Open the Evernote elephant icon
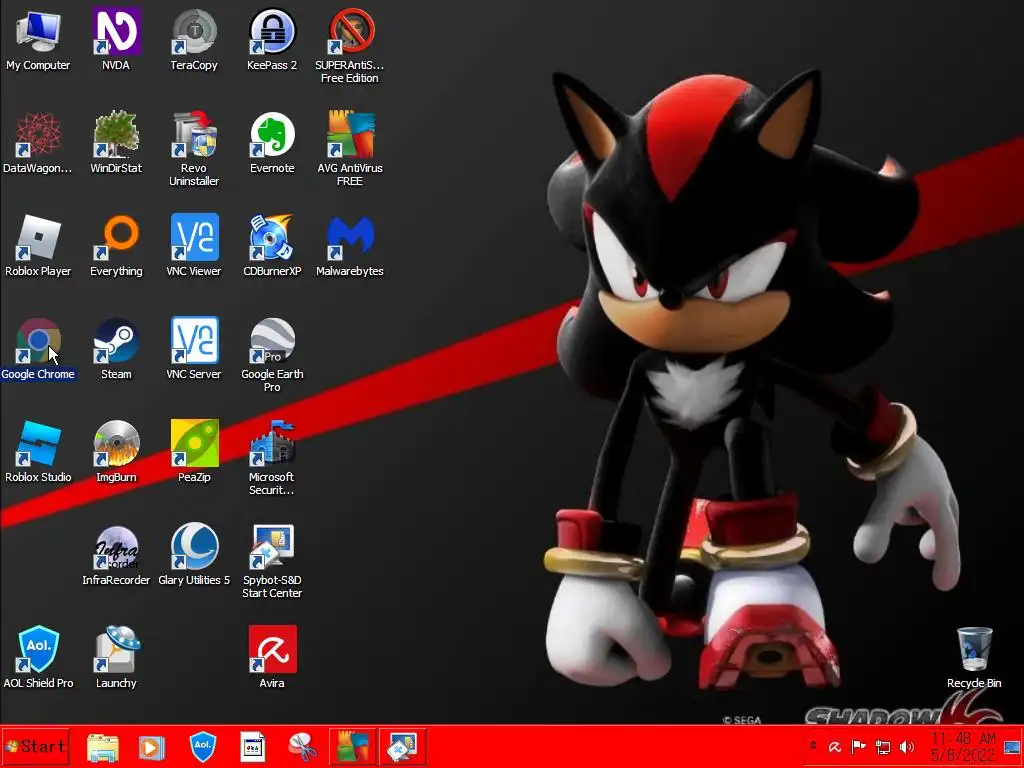 (x=272, y=143)
